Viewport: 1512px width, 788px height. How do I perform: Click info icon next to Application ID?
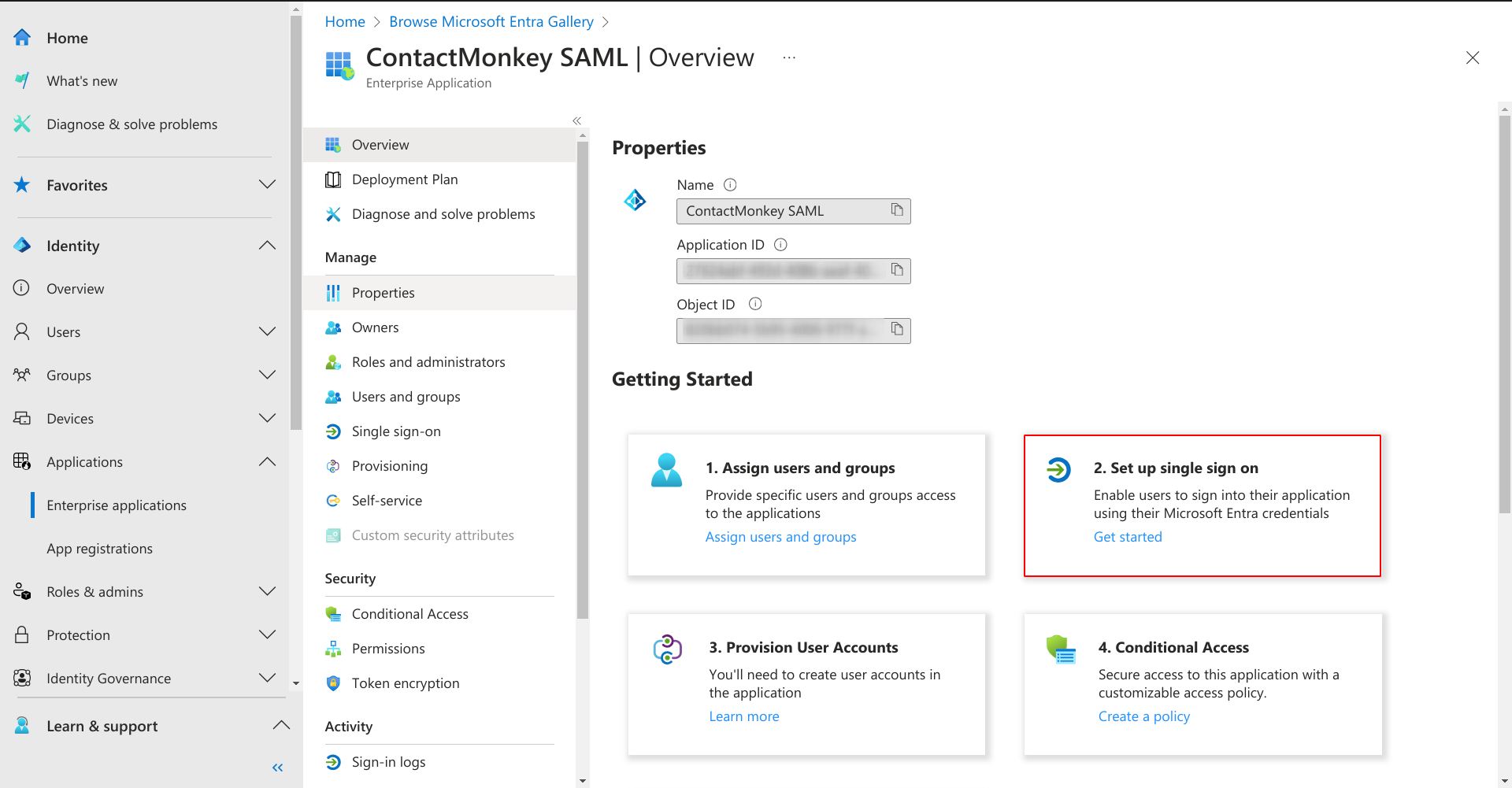tap(780, 245)
